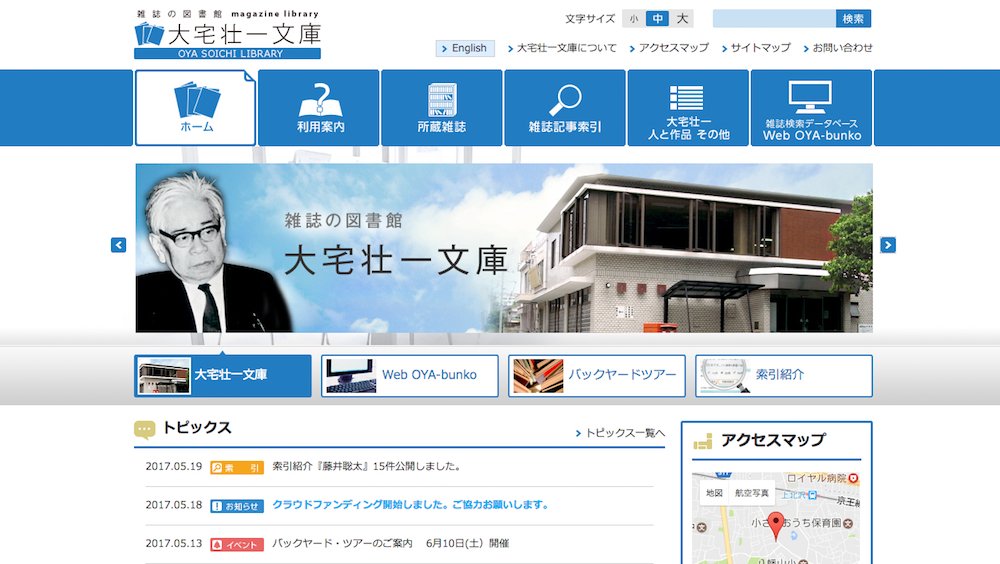Image resolution: width=1000 pixels, height=564 pixels.
Task: Select the 索引紹介 slide tab
Action: pyautogui.click(x=784, y=376)
